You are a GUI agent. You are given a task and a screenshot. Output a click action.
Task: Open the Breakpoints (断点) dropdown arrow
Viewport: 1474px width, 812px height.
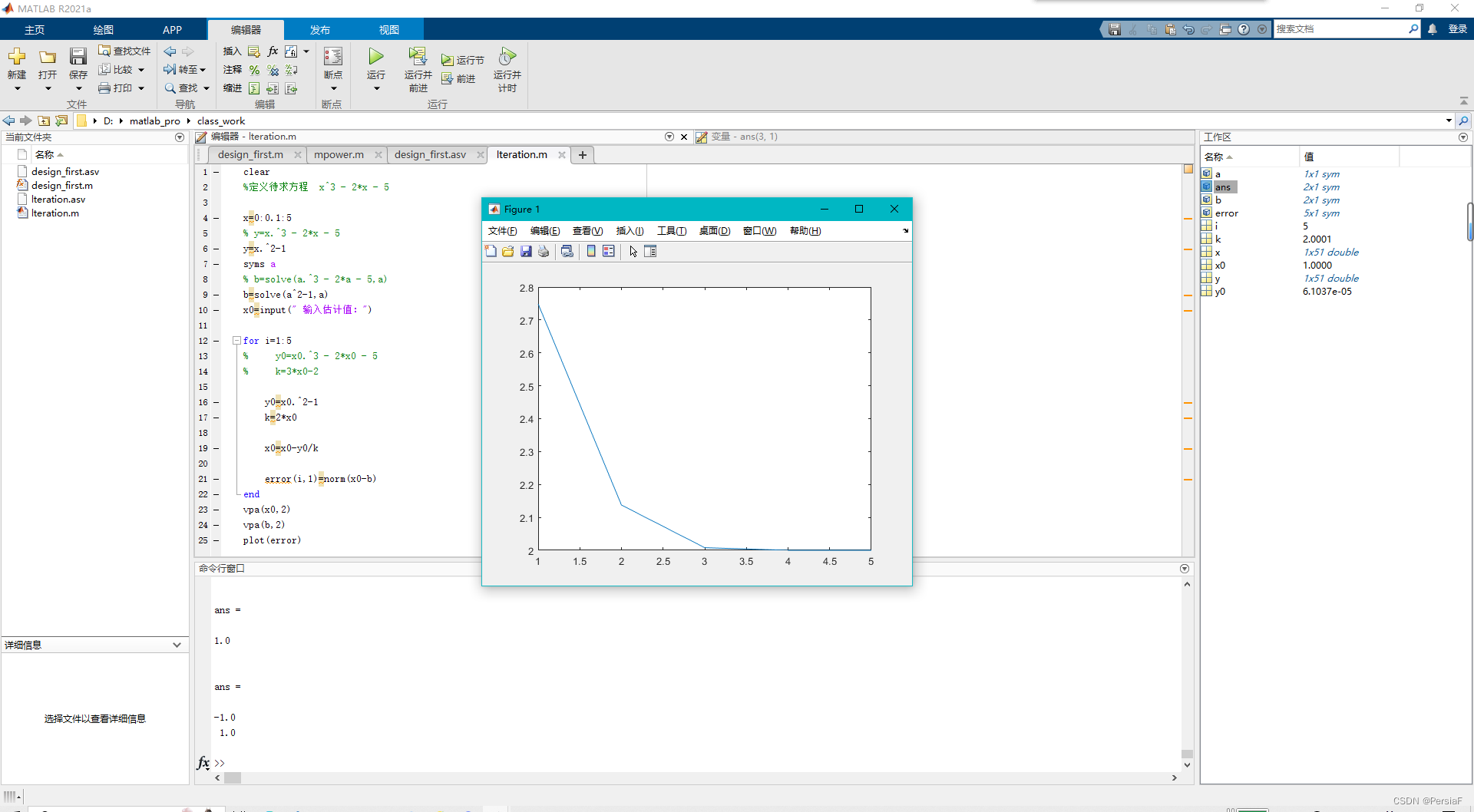pos(333,88)
